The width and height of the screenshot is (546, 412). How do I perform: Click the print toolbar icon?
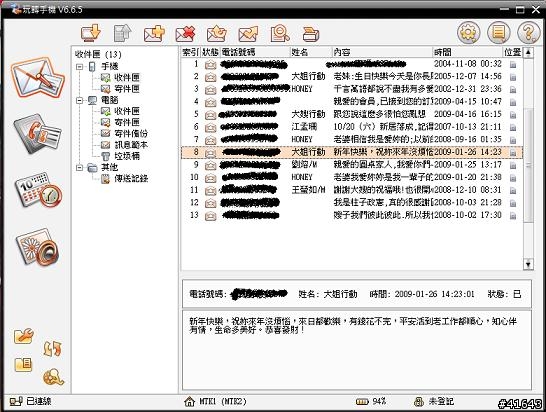310,34
